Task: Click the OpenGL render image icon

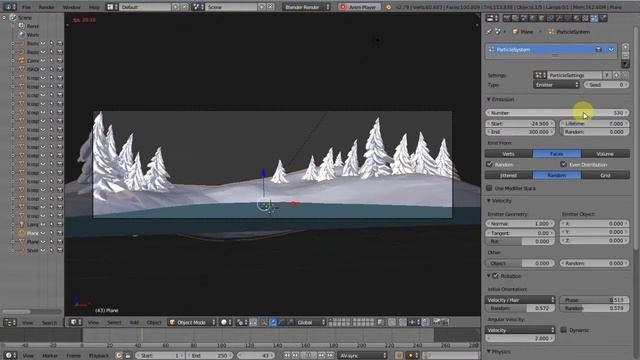Action: pyautogui.click(x=436, y=322)
